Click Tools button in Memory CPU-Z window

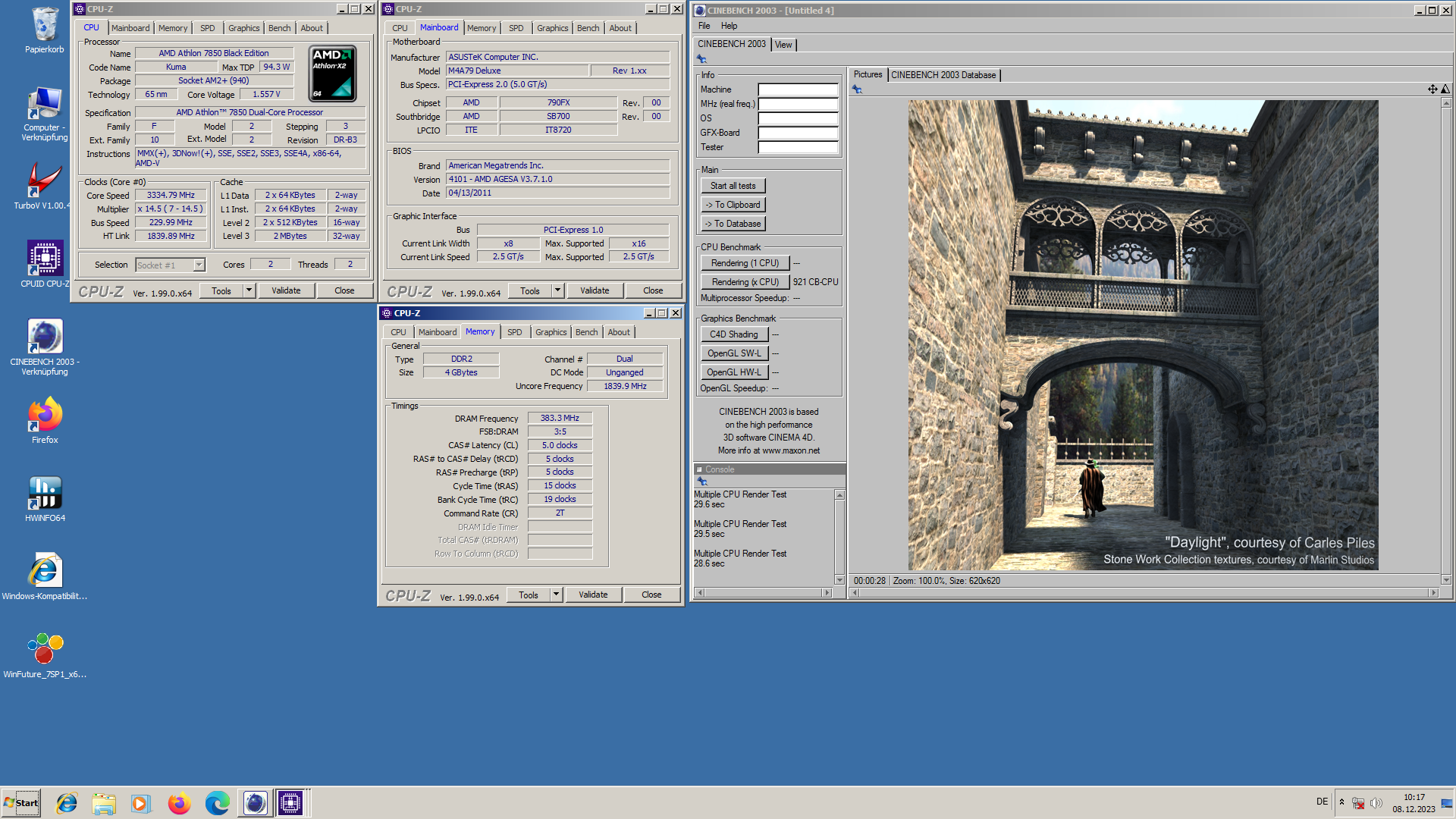click(x=529, y=595)
